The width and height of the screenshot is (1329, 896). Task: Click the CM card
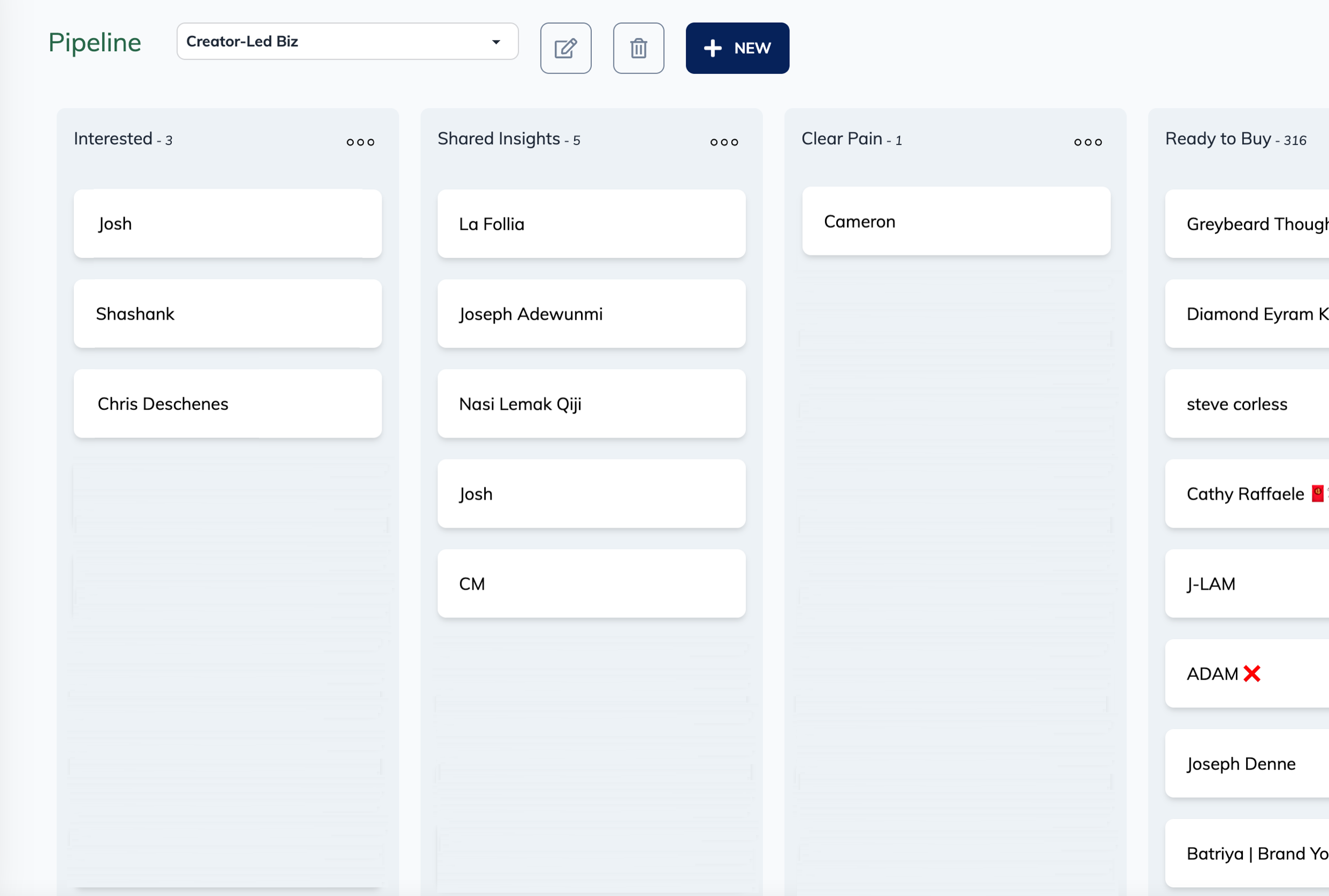591,584
